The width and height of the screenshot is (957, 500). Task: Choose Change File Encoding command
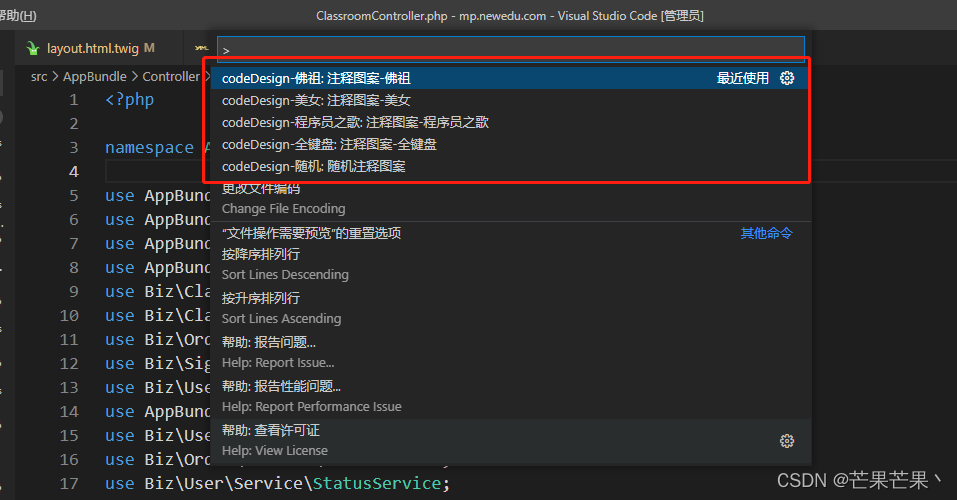[510, 199]
